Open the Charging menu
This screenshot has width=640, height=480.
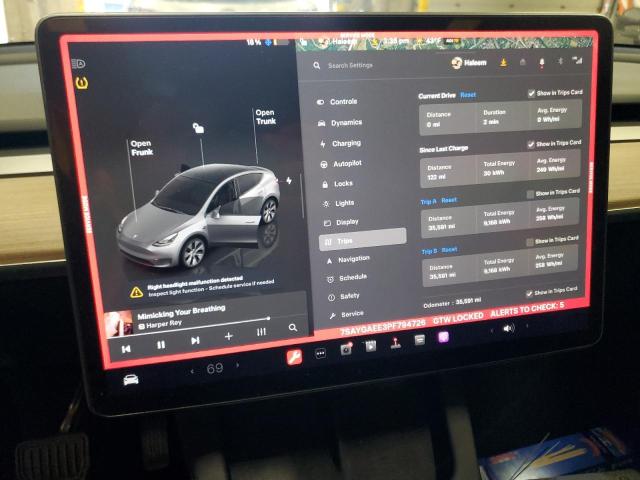(x=340, y=143)
